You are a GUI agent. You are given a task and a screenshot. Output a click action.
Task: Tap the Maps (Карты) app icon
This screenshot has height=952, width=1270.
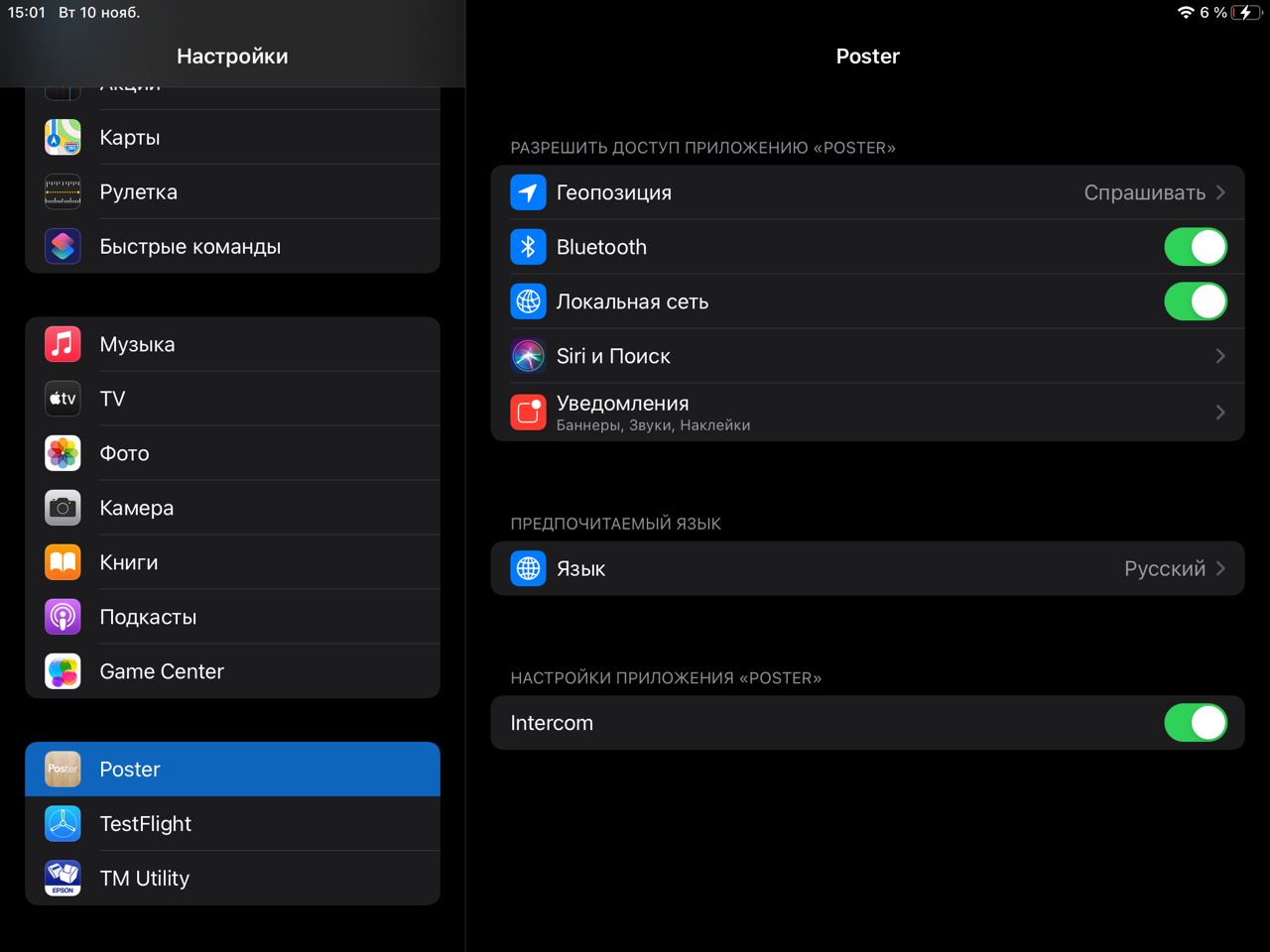(63, 137)
